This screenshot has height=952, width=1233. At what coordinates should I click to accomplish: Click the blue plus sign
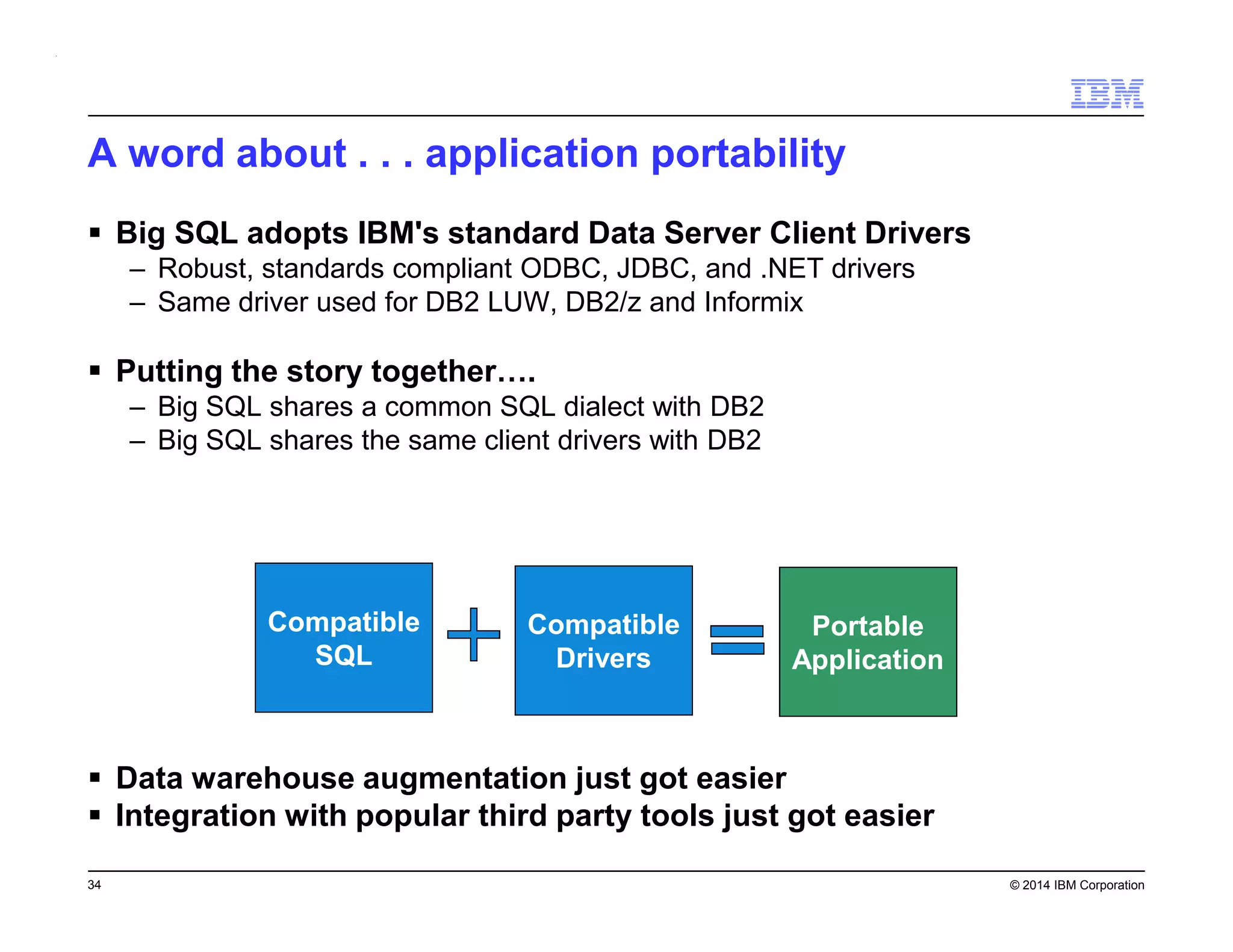click(473, 634)
